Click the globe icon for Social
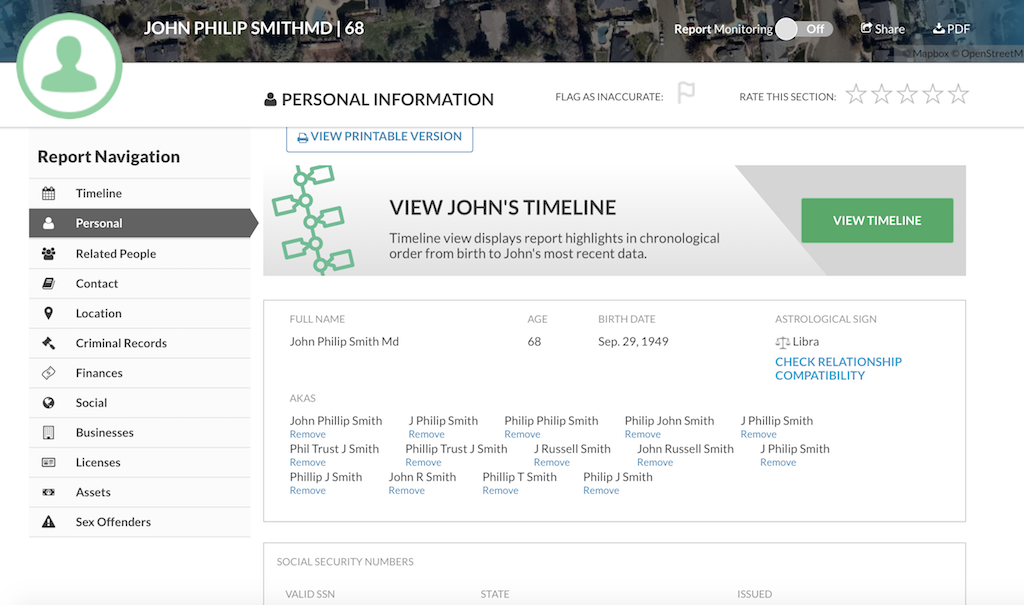Image resolution: width=1024 pixels, height=605 pixels. [x=48, y=403]
